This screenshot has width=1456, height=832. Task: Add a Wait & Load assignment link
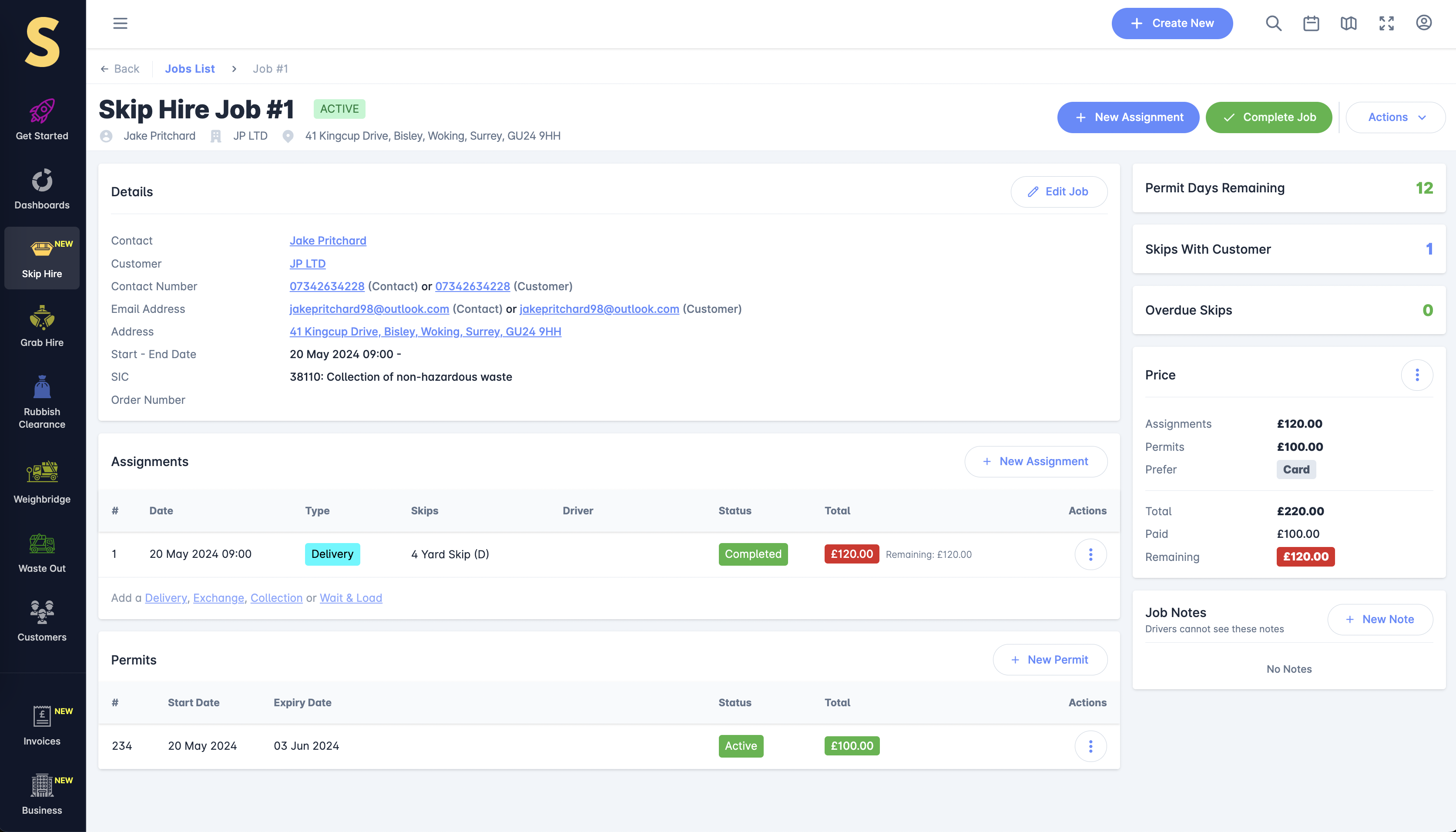pyautogui.click(x=350, y=598)
